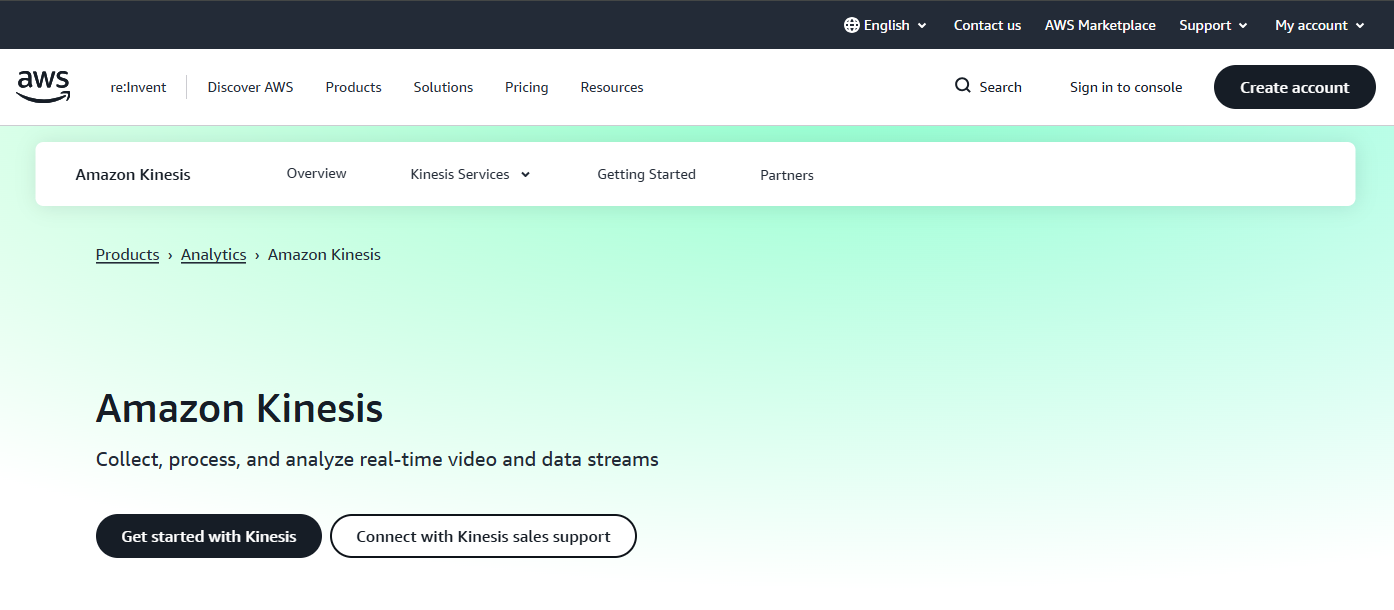Expand the Support menu
Viewport: 1394px width, 610px height.
(1213, 25)
